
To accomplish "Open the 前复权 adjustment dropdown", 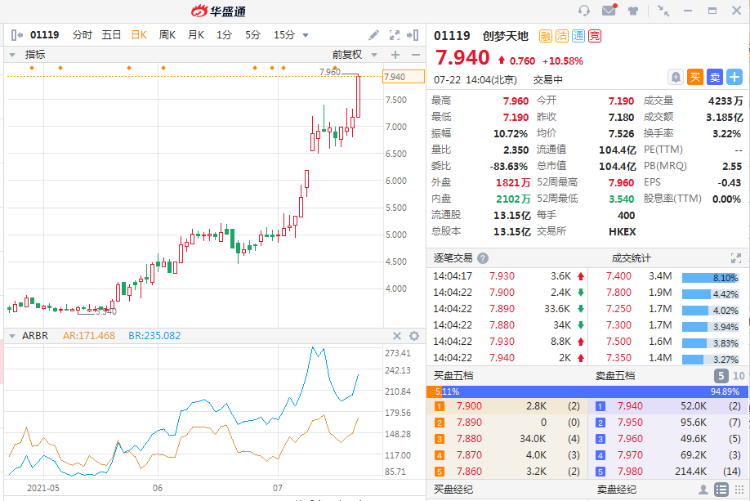I will (374, 55).
